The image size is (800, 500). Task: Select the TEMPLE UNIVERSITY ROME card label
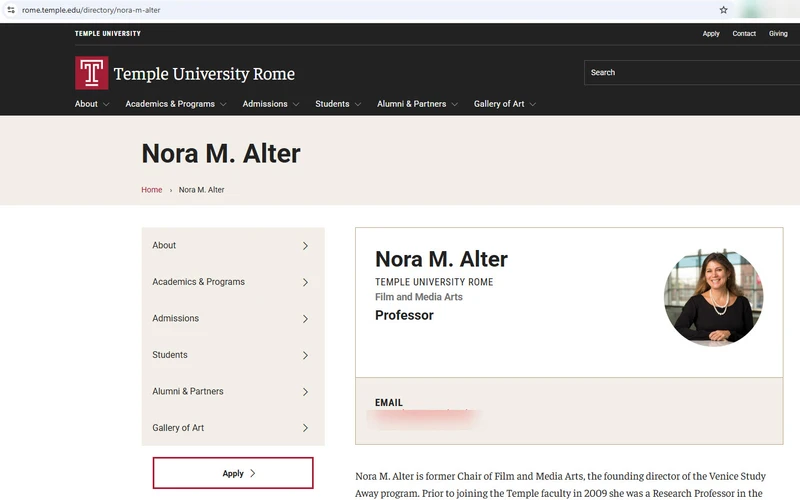[434, 282]
